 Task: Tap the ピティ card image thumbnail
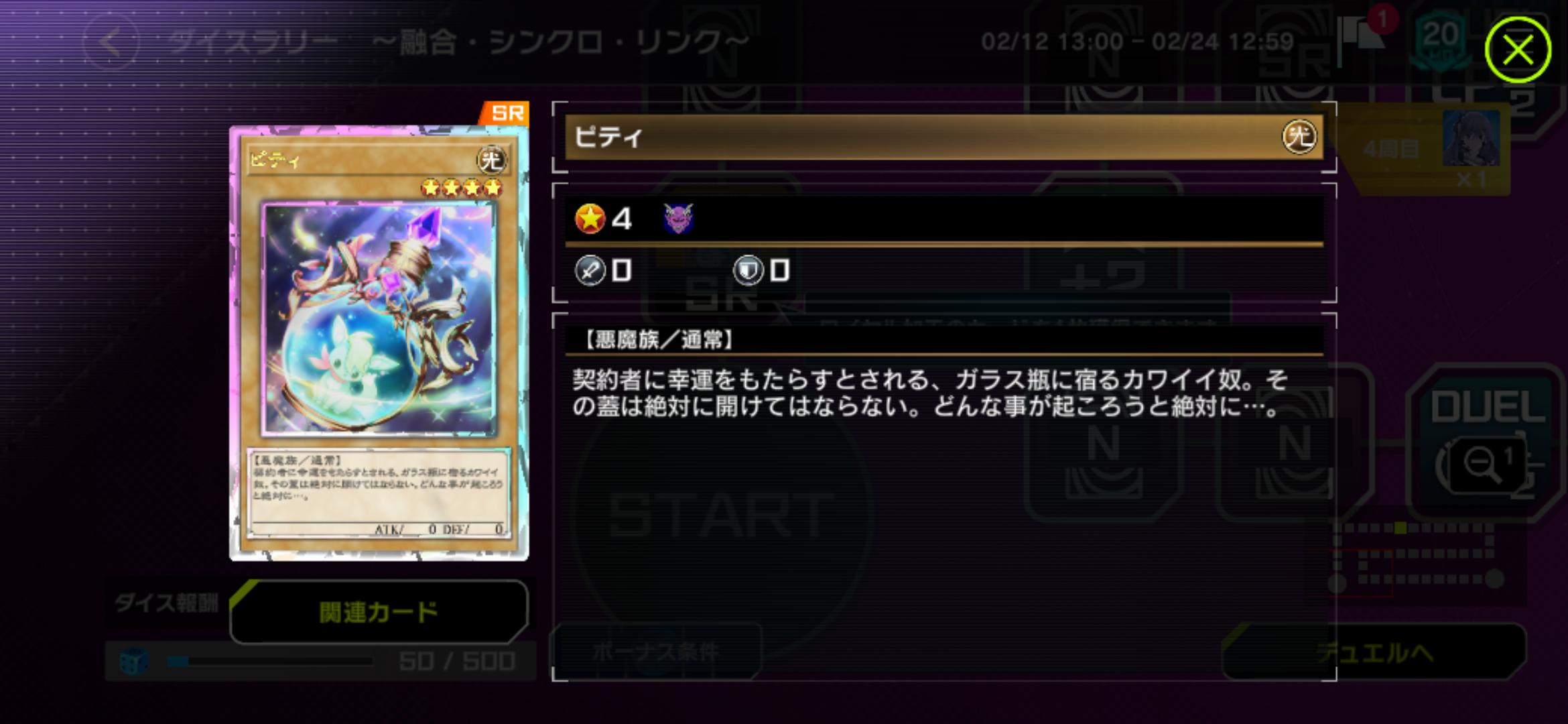[379, 343]
